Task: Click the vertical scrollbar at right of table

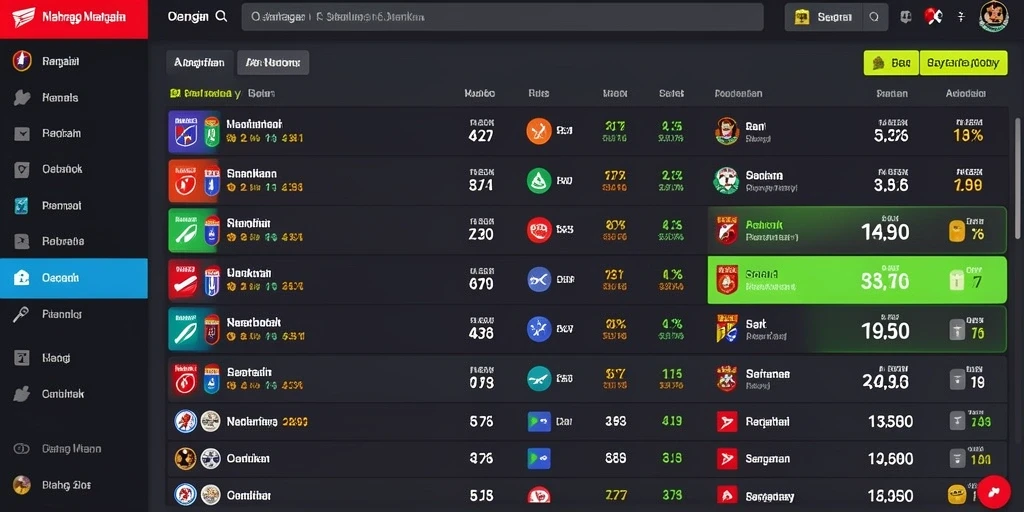Action: click(x=1016, y=178)
